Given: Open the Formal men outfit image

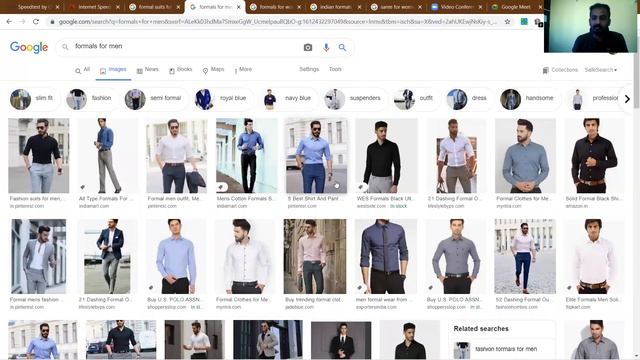Looking at the screenshot, I should coord(176,156).
